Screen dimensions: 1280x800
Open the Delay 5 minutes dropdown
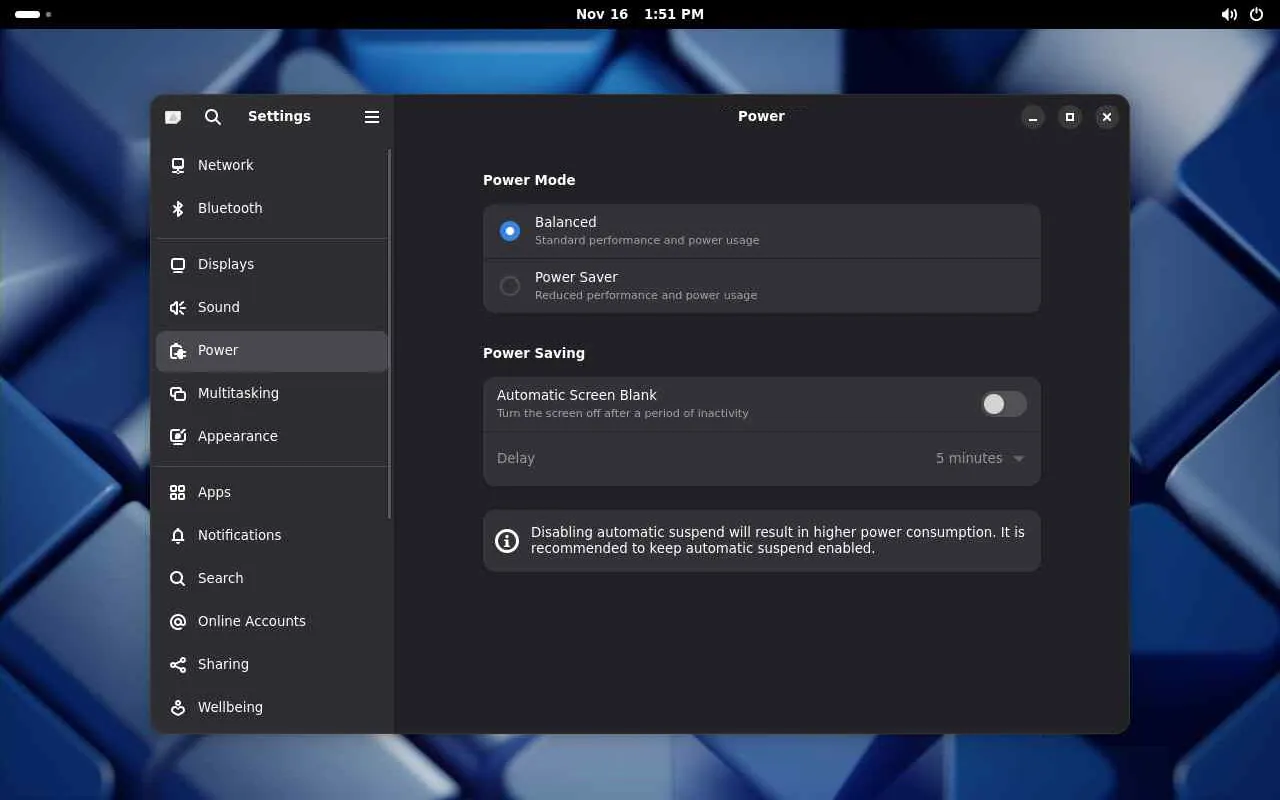click(x=762, y=458)
